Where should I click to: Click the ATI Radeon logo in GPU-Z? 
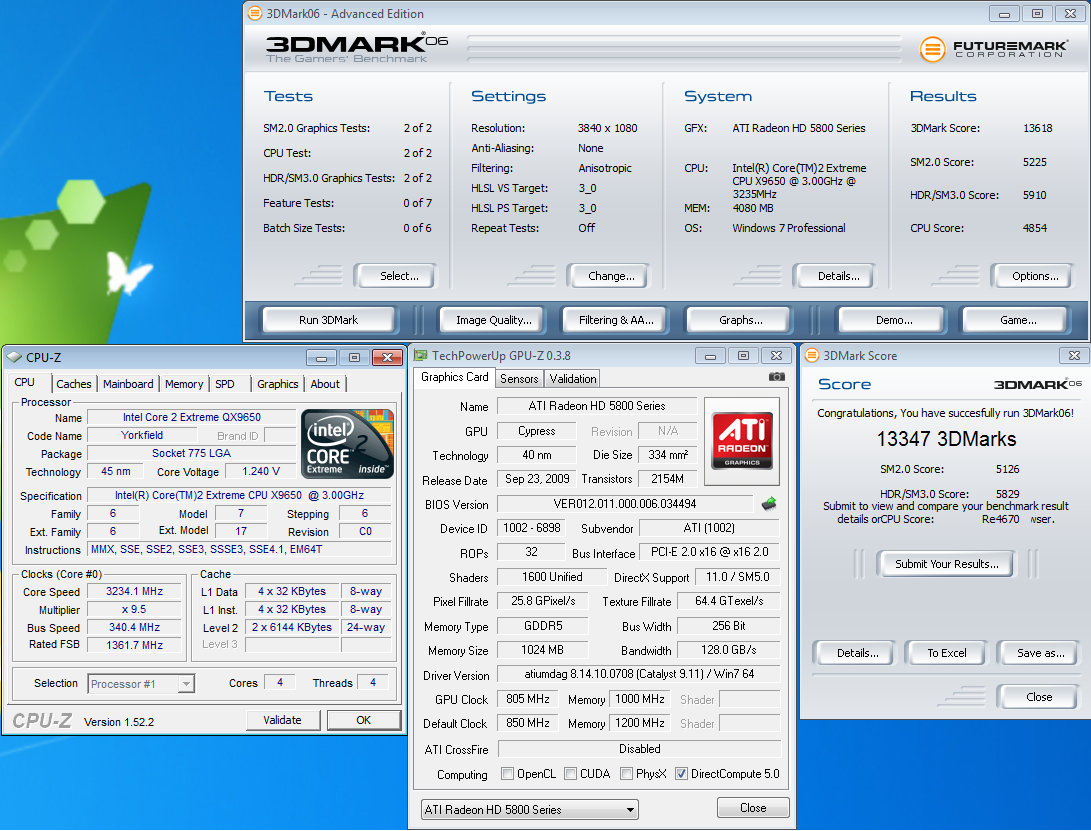tap(742, 441)
